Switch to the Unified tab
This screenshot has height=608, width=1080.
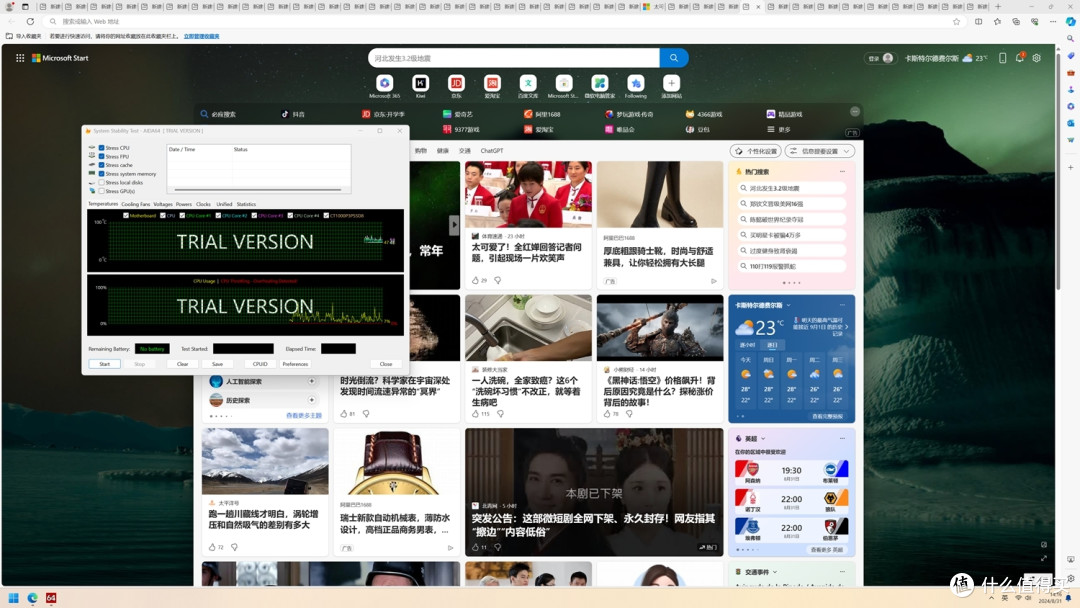point(225,204)
